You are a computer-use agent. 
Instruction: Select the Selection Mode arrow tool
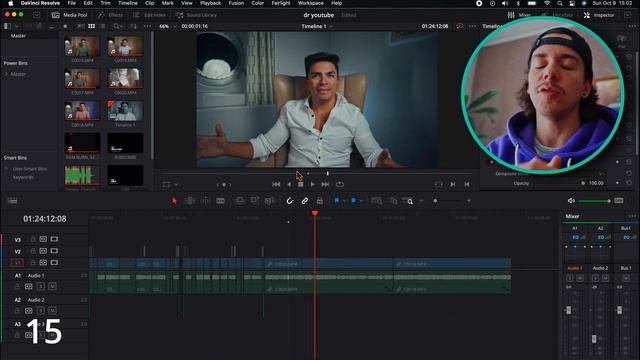tap(174, 201)
